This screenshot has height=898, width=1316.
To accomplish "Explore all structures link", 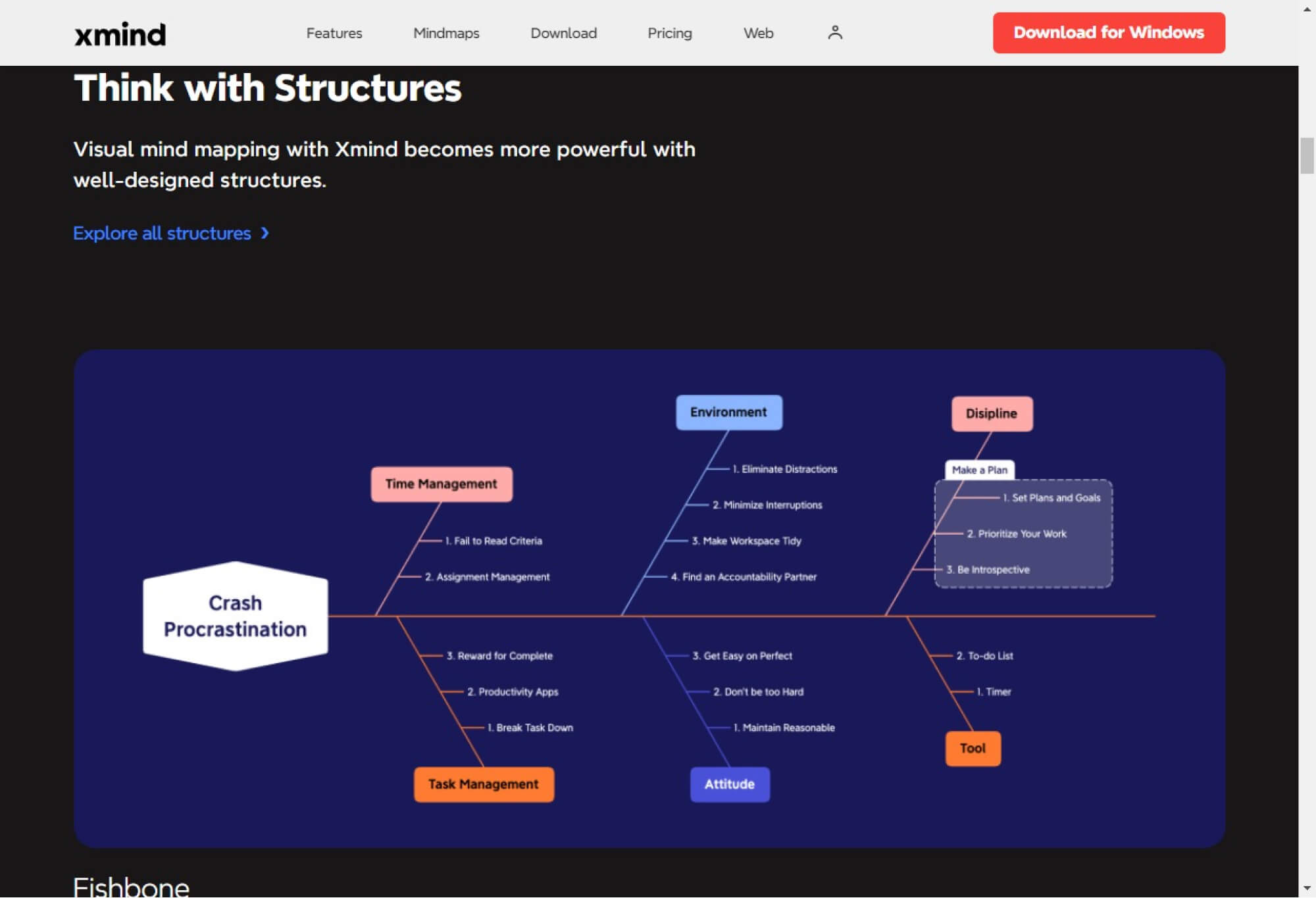I will (x=170, y=232).
